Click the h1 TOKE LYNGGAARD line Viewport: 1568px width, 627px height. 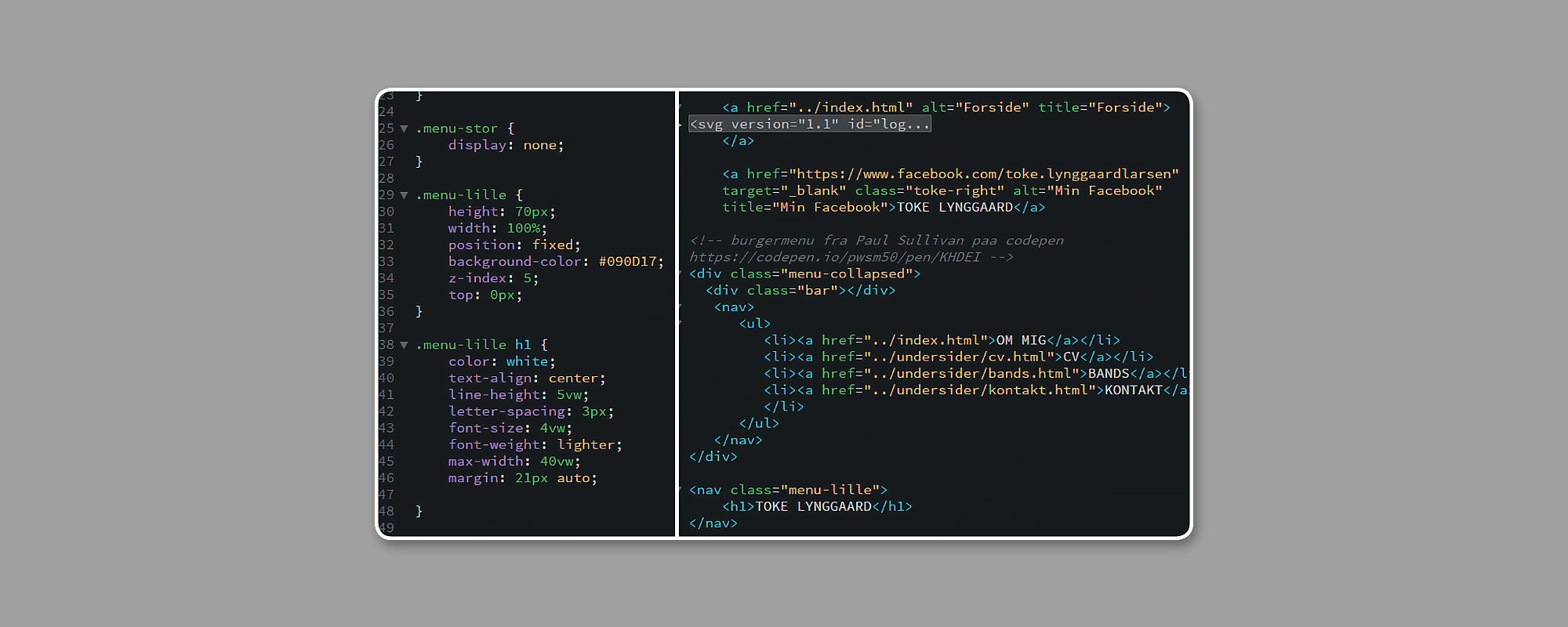[816, 507]
